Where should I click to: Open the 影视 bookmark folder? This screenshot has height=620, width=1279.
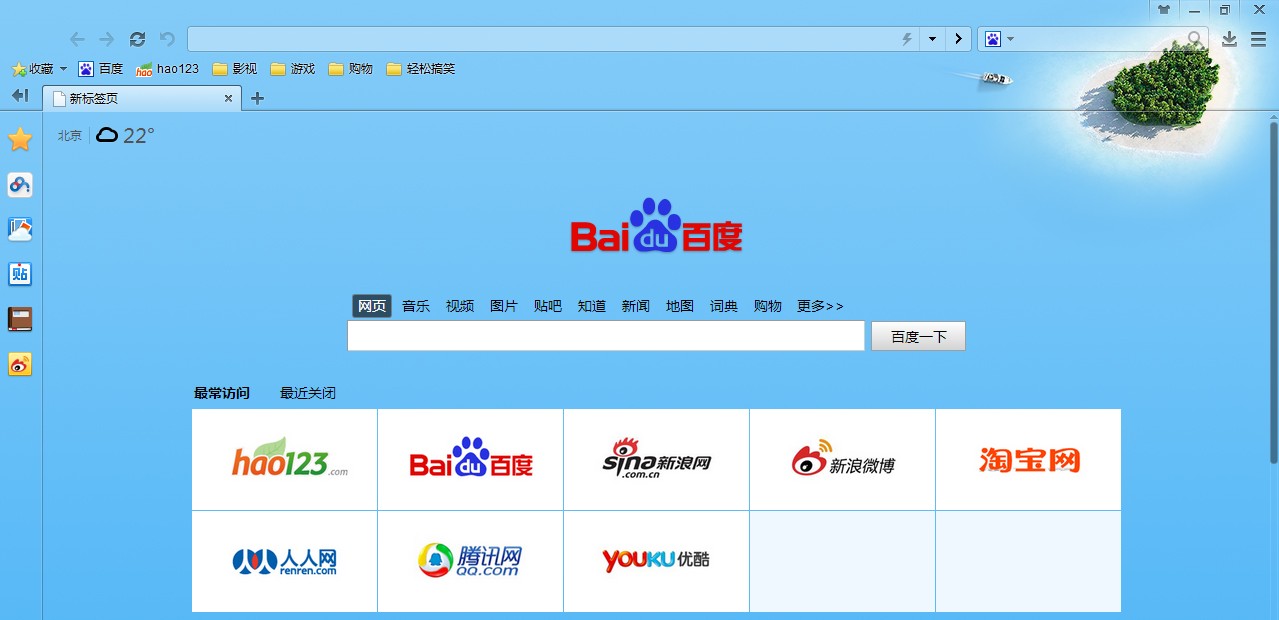(x=234, y=69)
